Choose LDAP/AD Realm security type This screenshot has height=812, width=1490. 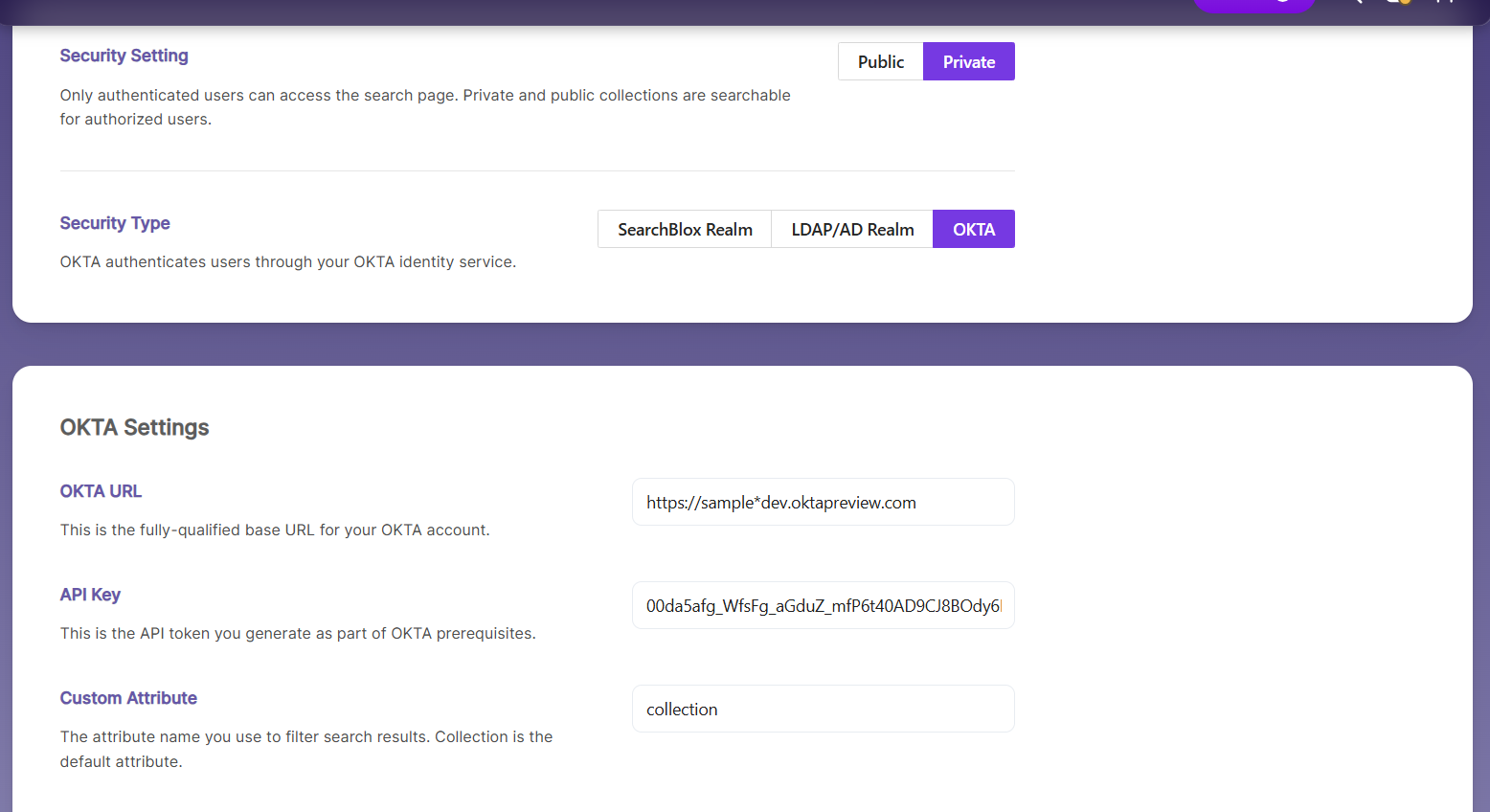click(x=852, y=229)
